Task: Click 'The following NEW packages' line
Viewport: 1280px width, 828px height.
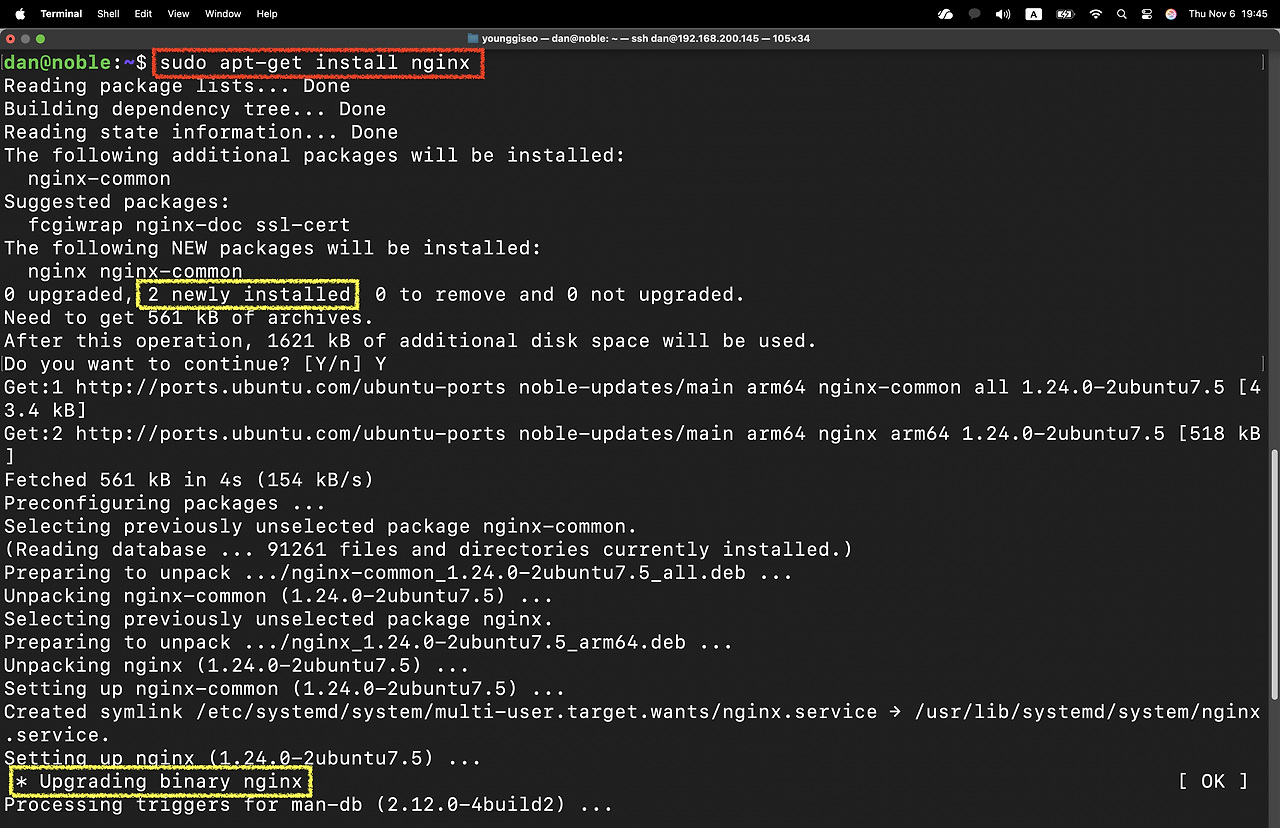Action: (x=273, y=248)
